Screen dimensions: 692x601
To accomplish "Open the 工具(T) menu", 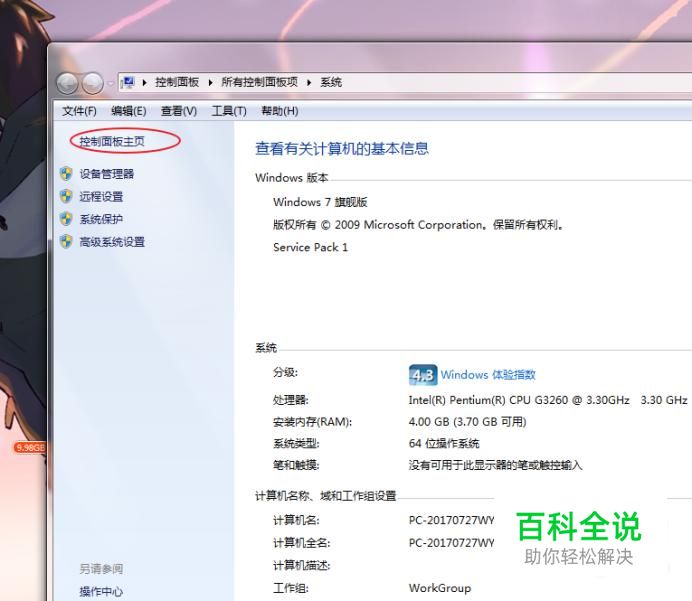I will click(229, 111).
